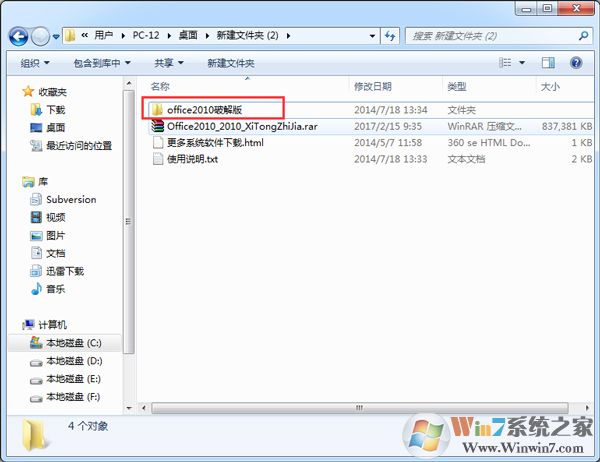Expand the arrow after 新建文件夹 (2) breadcrumb
The image size is (600, 462).
tap(288, 36)
